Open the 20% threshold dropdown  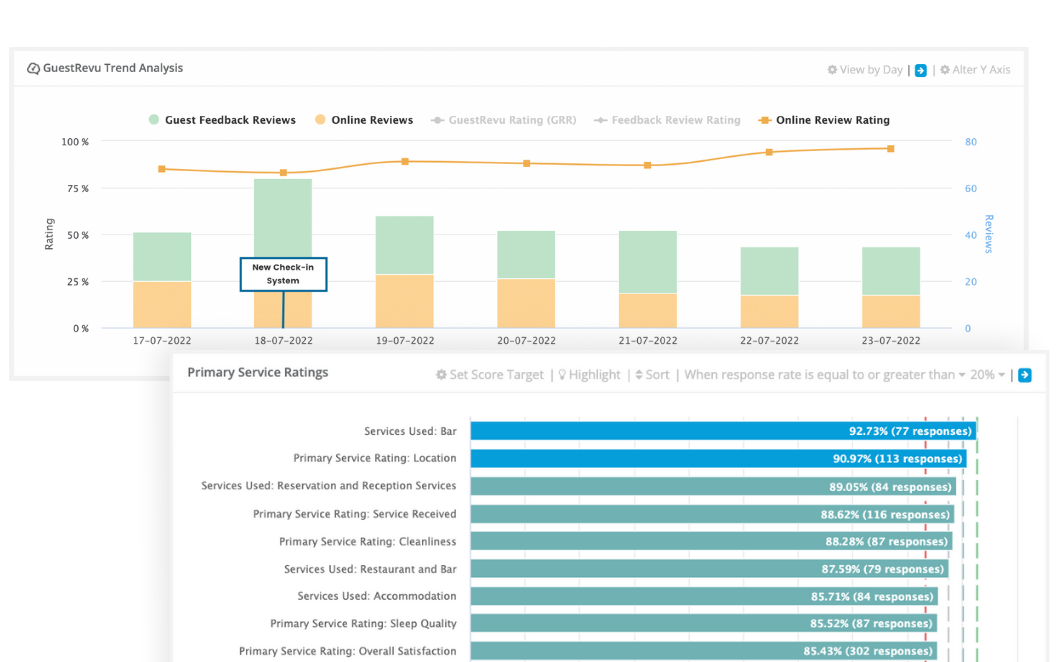(988, 375)
